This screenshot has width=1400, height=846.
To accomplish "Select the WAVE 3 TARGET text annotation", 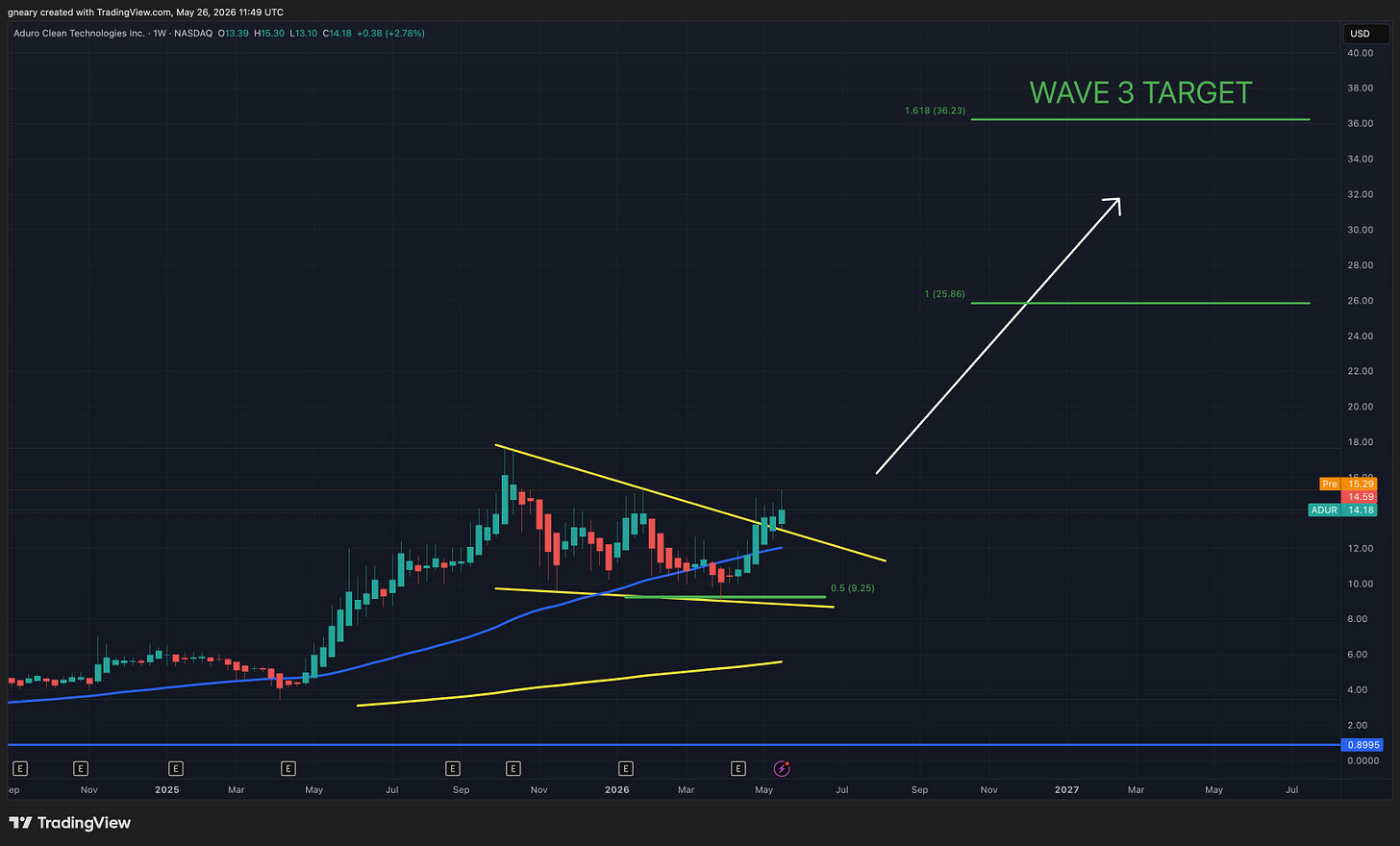I will [x=1140, y=92].
